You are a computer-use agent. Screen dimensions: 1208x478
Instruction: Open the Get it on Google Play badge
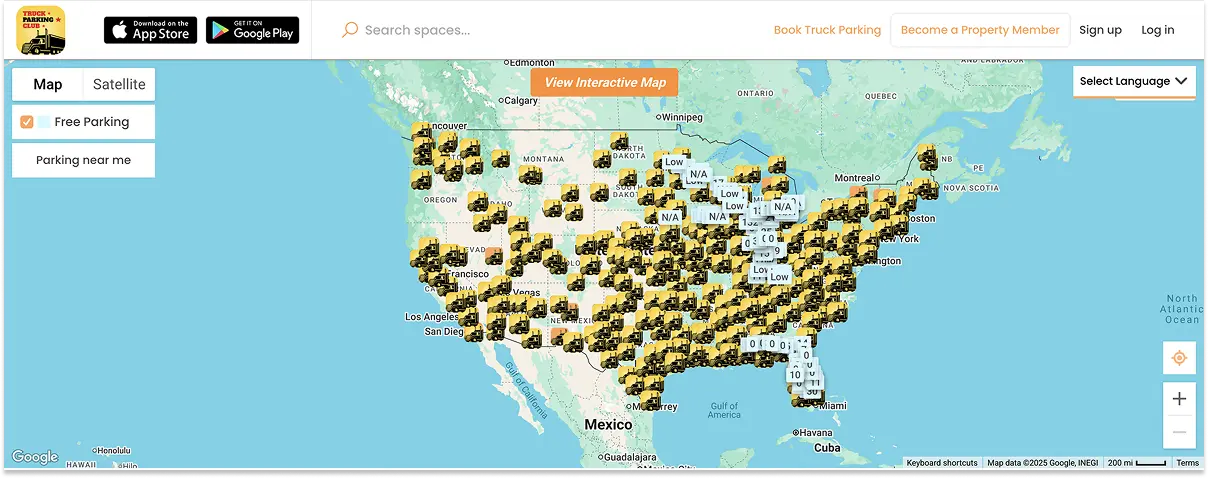(252, 30)
